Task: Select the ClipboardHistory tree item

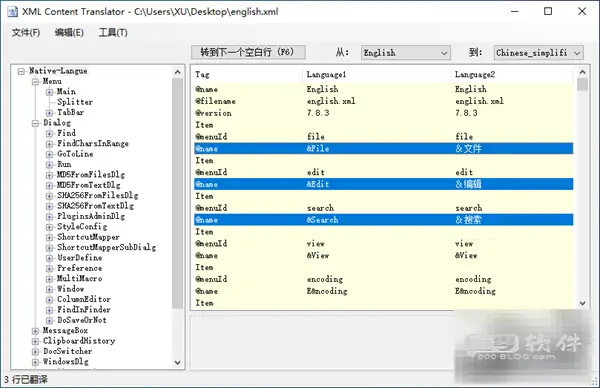Action: tap(79, 341)
